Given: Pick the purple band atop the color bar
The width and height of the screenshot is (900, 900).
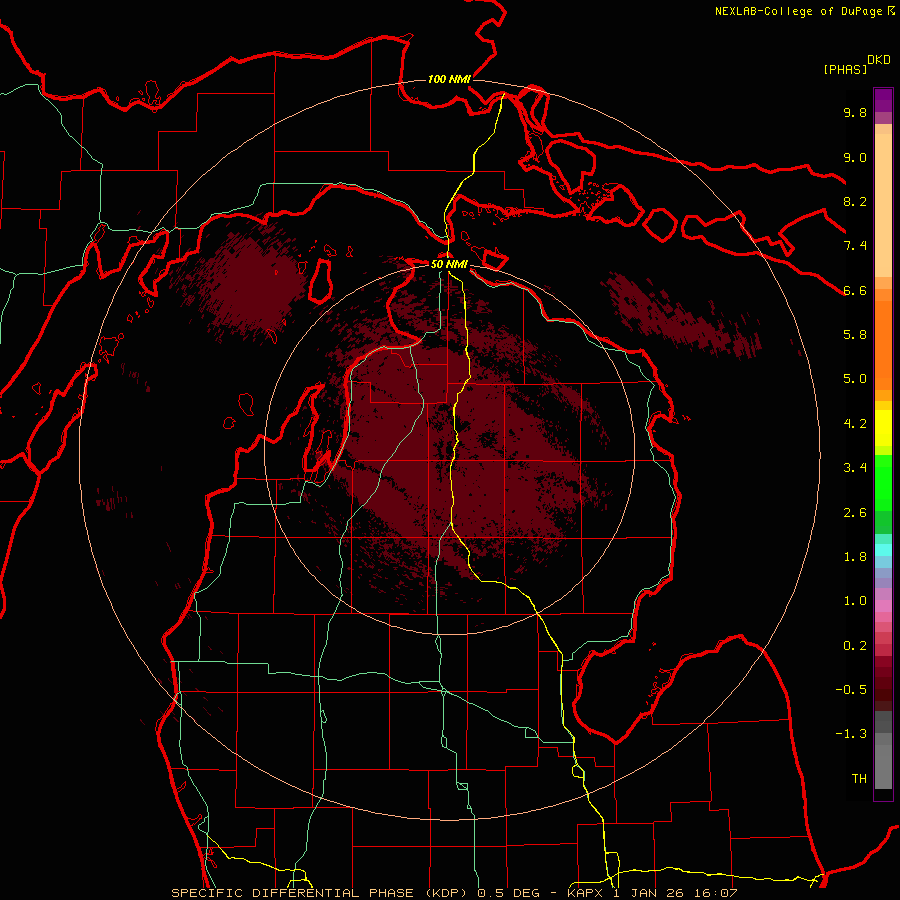Looking at the screenshot, I should [x=883, y=100].
